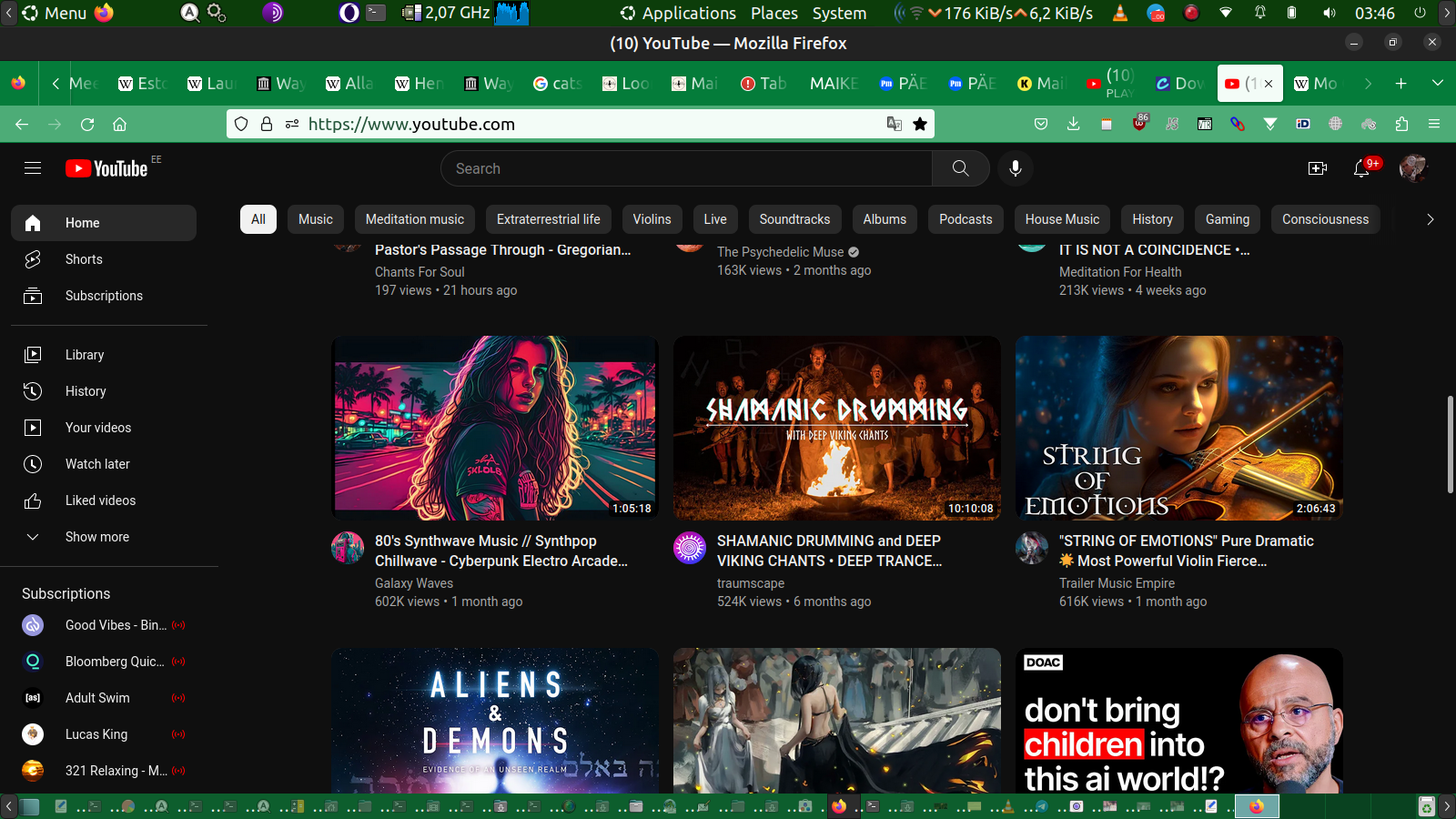The height and width of the screenshot is (819, 1456).
Task: Open the Firefox list all tabs dropdown
Action: (1437, 84)
